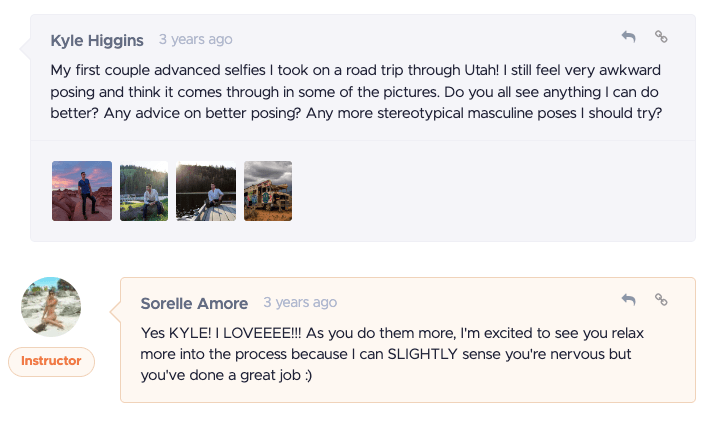Click '3 years ago' timestamp on Sorelle's reply
The width and height of the screenshot is (714, 422).
coord(300,302)
